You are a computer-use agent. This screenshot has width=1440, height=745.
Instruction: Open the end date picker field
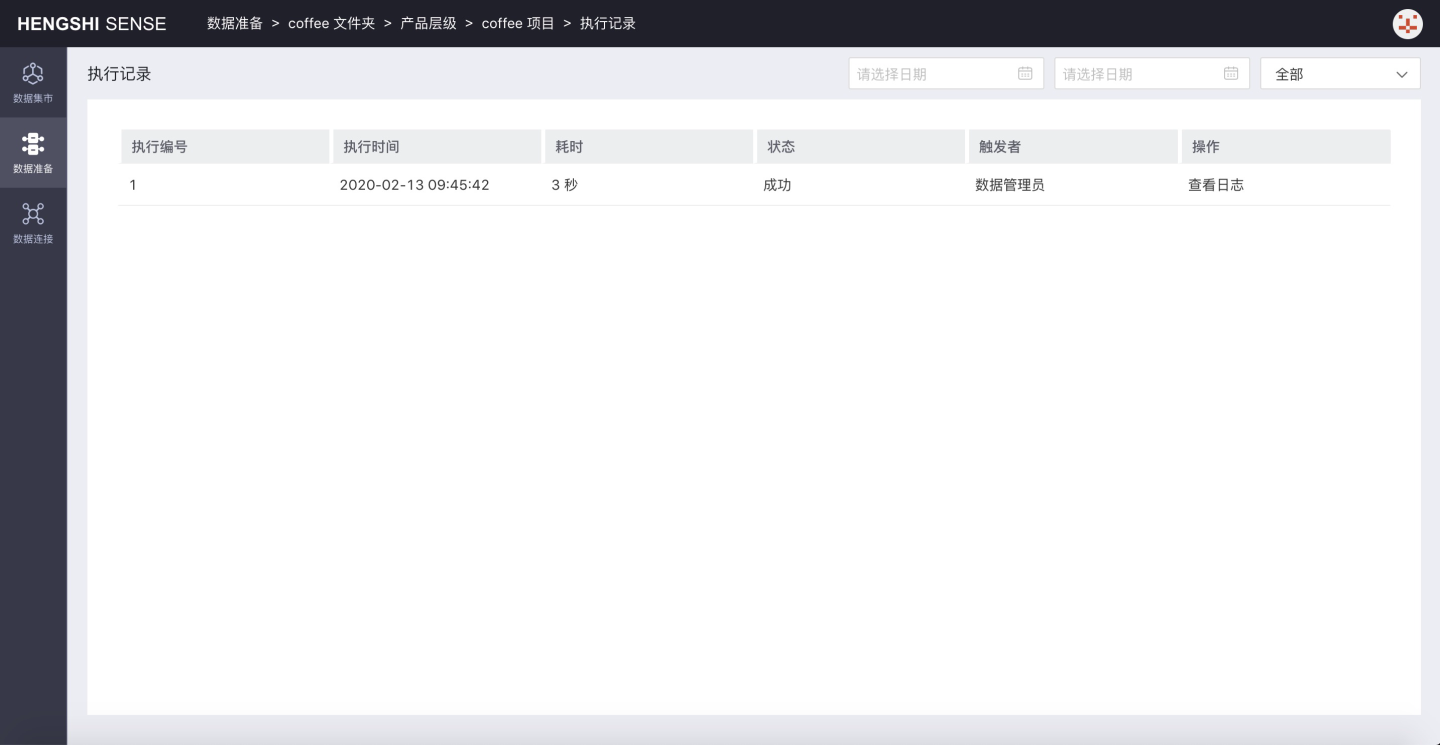pyautogui.click(x=1138, y=74)
